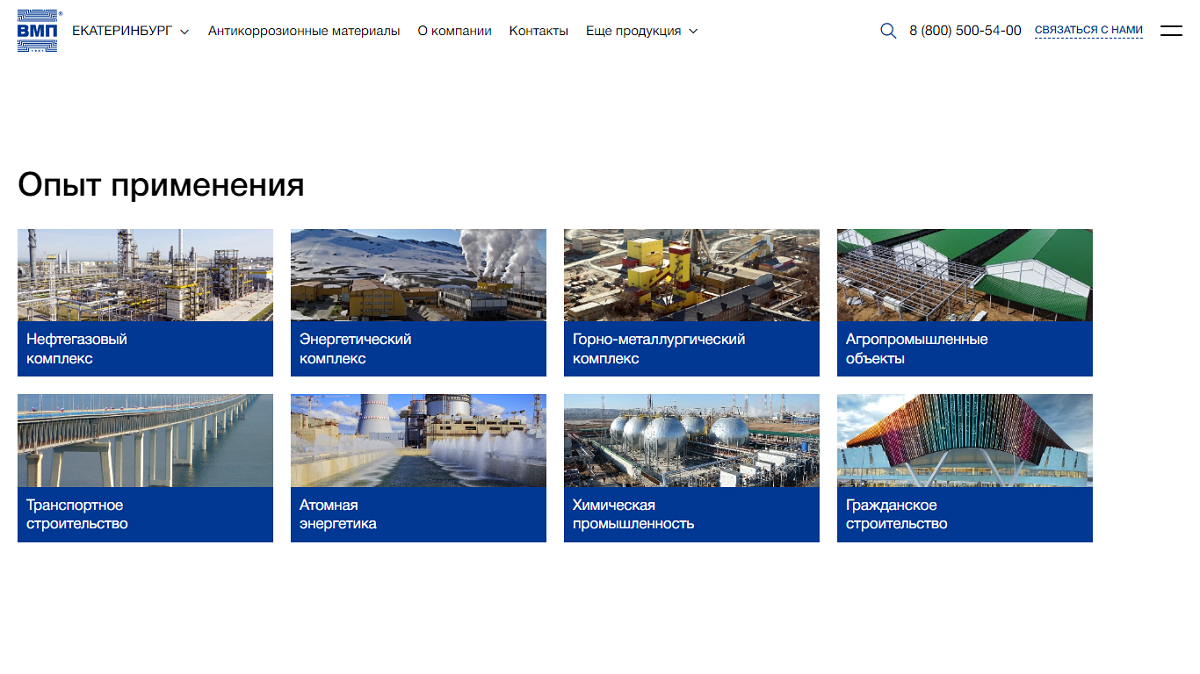Open the Контакты menu item
The width and height of the screenshot is (1200, 674).
click(539, 31)
